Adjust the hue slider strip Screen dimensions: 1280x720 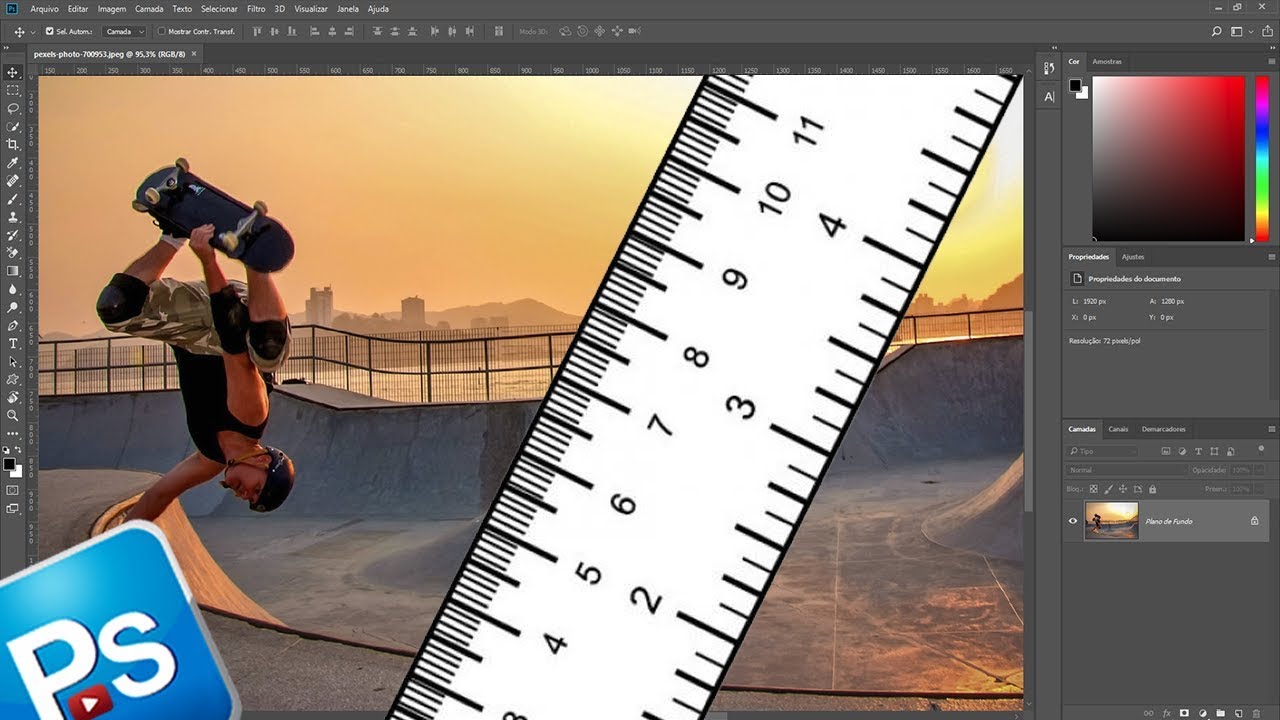[x=1261, y=158]
